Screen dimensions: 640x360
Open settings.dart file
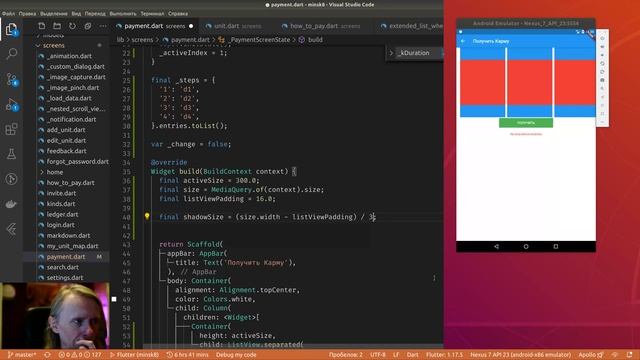pos(64,278)
